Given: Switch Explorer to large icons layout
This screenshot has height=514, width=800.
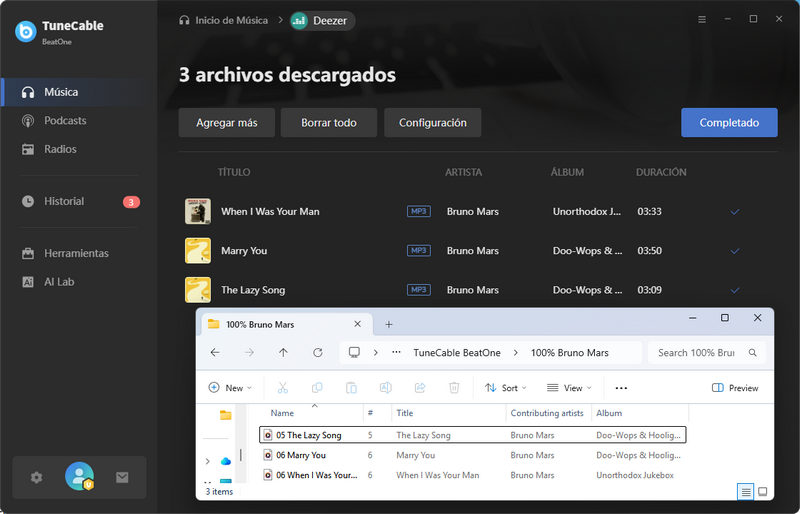Looking at the screenshot, I should click(763, 492).
